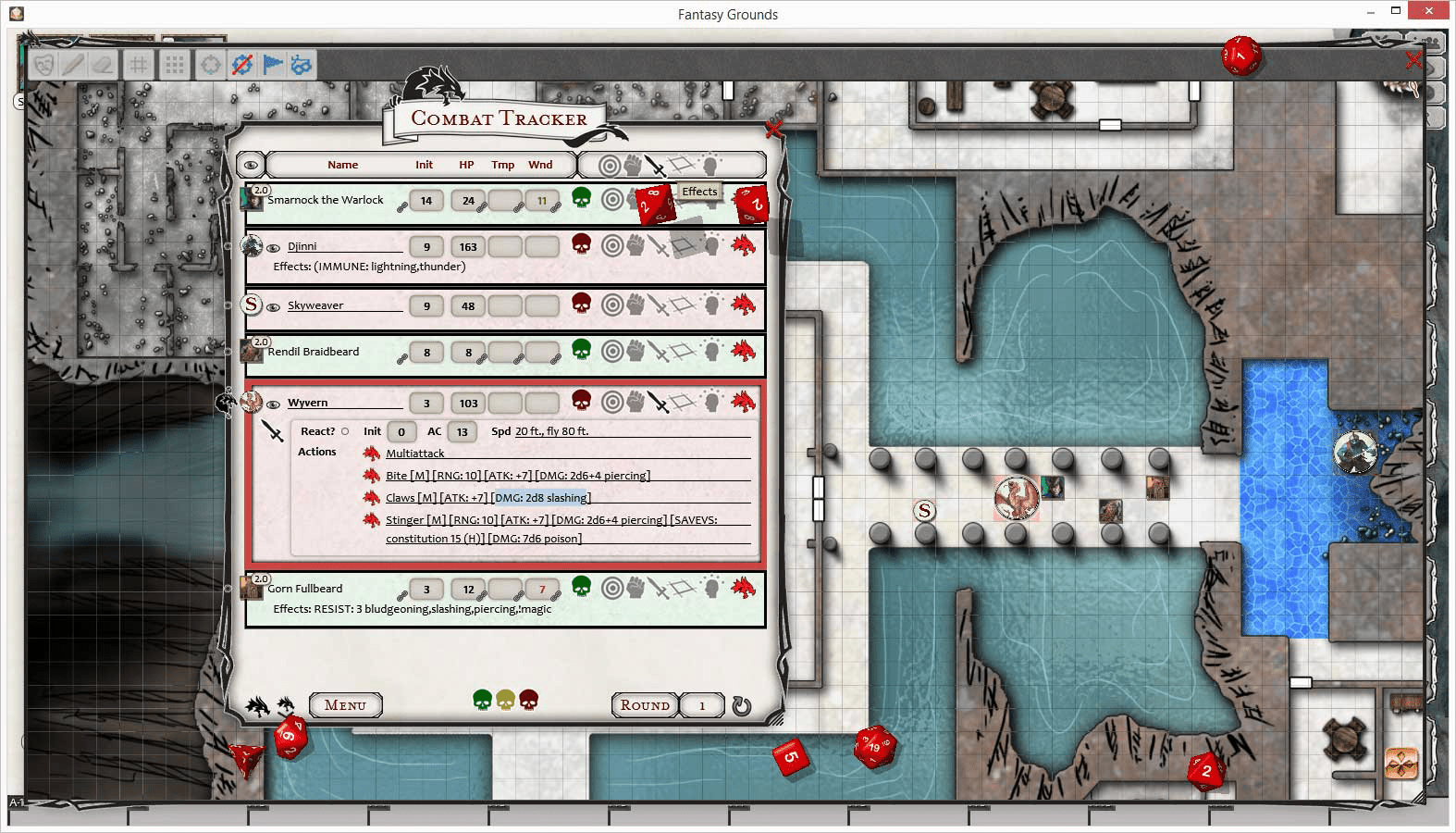Toggle targeting section in tracker header
Image resolution: width=1456 pixels, height=833 pixels.
coord(609,166)
